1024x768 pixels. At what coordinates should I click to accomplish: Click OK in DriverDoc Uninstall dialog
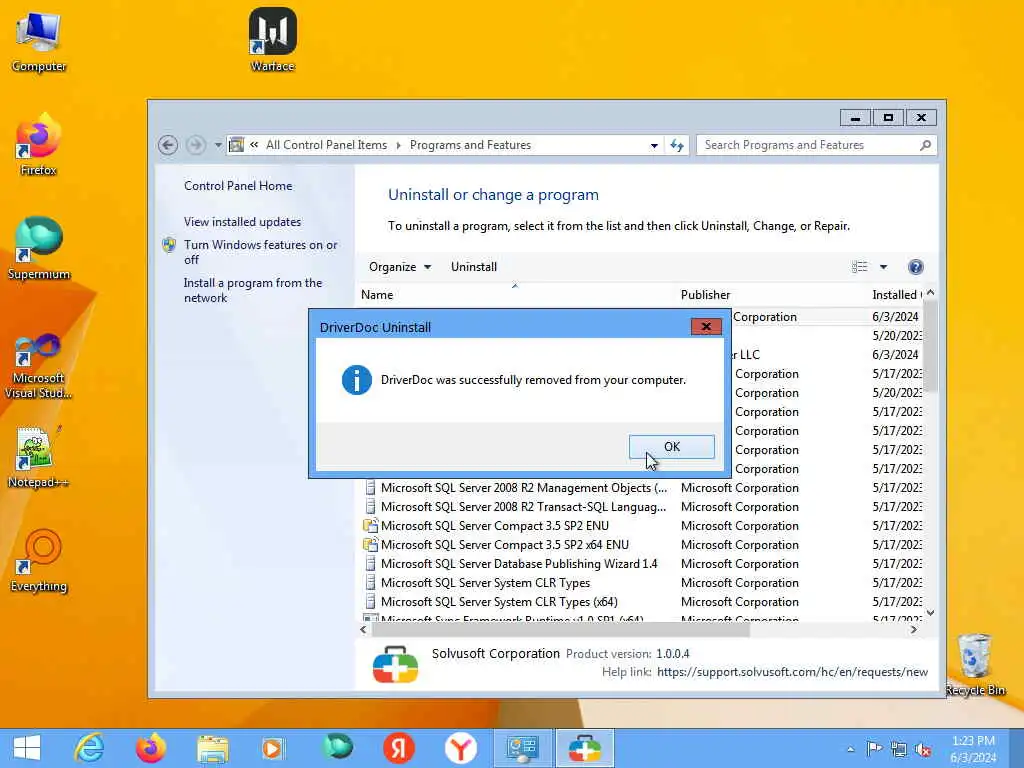click(671, 447)
